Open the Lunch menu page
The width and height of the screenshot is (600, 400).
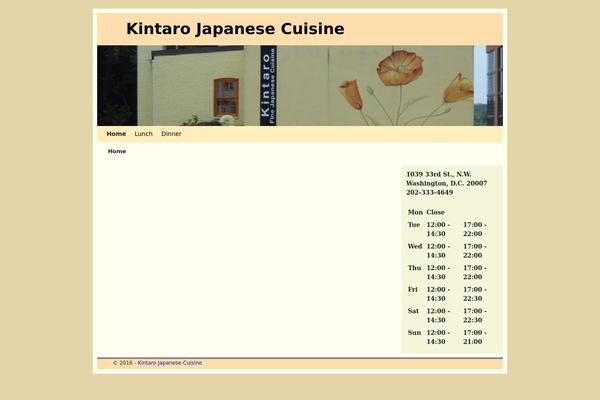click(143, 134)
